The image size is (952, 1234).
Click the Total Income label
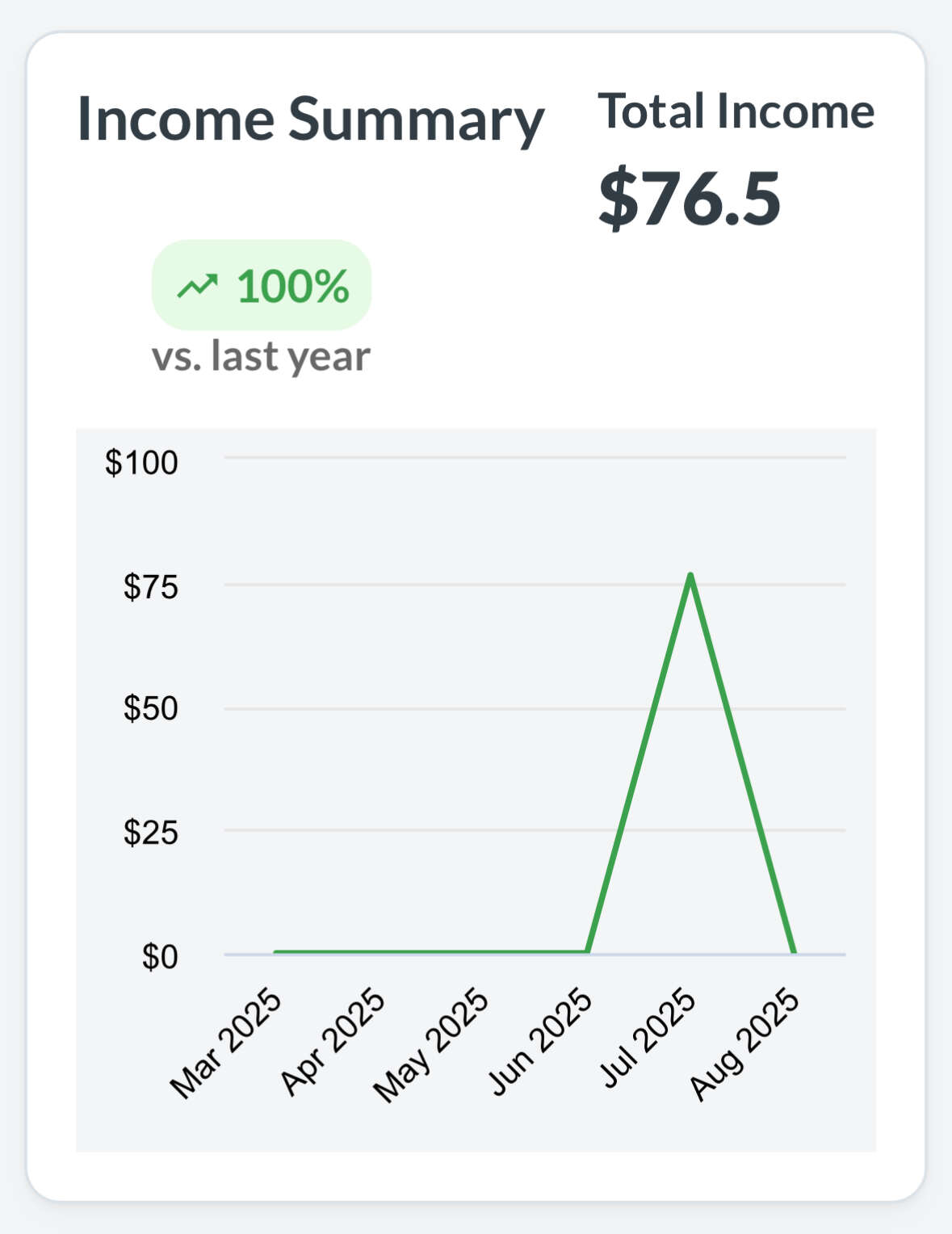(736, 111)
